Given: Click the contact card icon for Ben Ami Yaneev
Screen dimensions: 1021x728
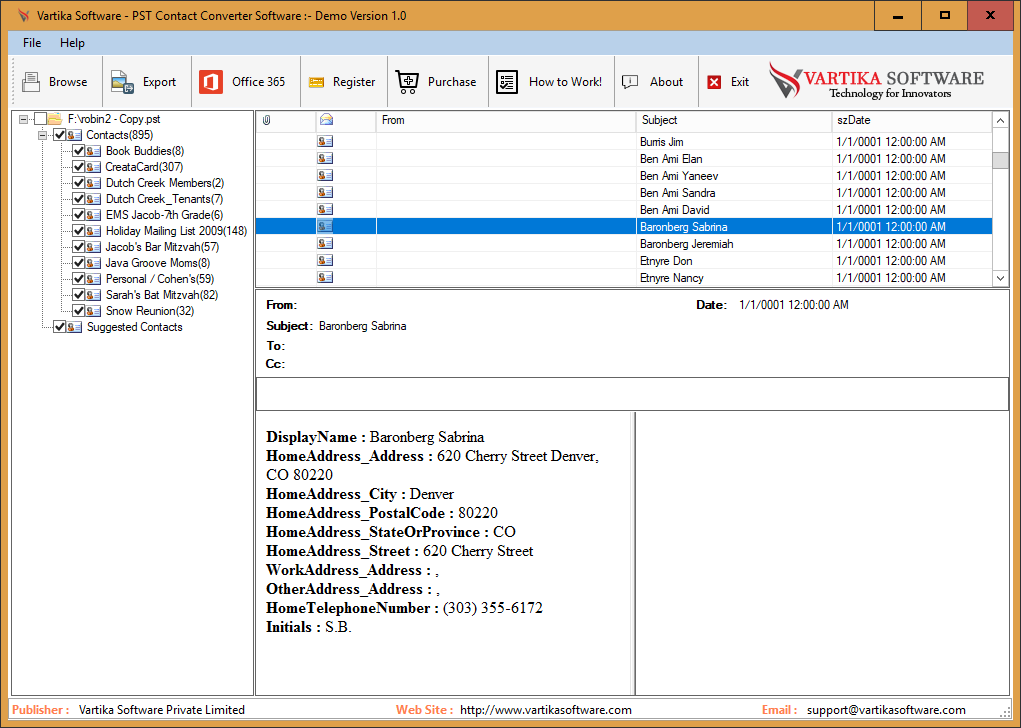Looking at the screenshot, I should click(x=325, y=175).
